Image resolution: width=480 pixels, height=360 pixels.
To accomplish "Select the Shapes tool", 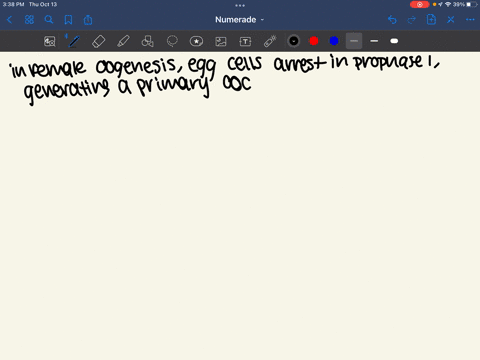I will pyautogui.click(x=147, y=41).
